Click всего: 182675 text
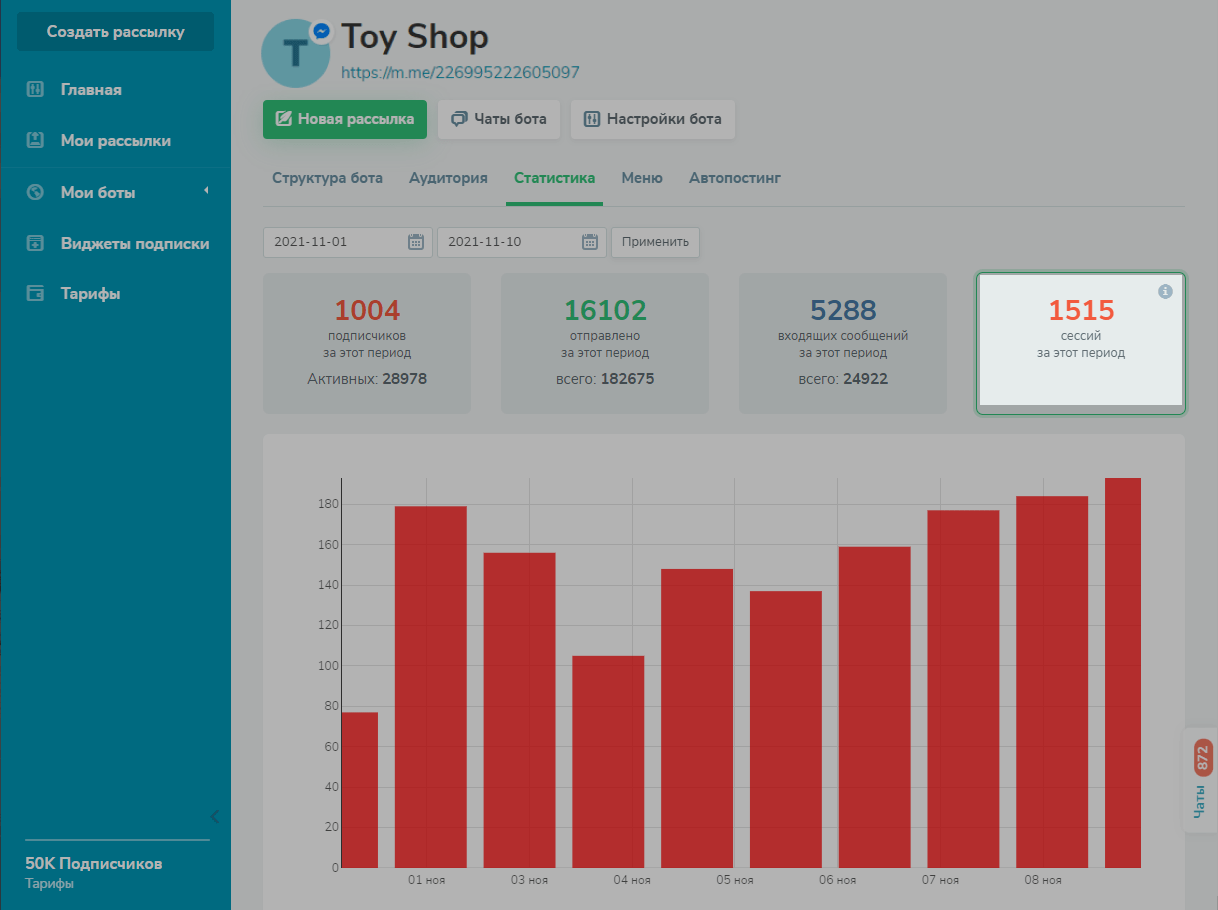The height and width of the screenshot is (910, 1218). click(x=605, y=379)
